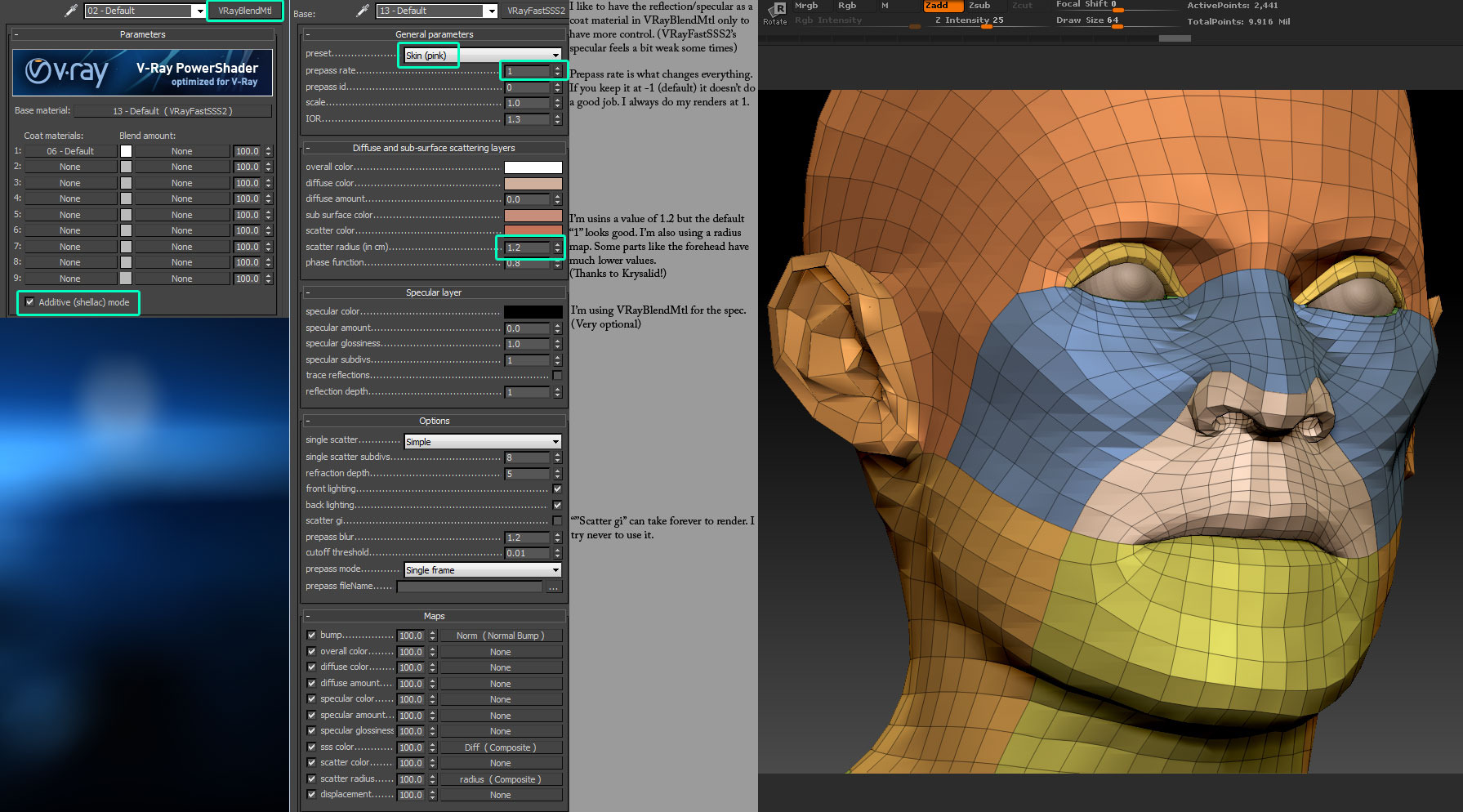Toggle the displacement map checkbox
Viewport: 1463px width, 812px height.
(x=311, y=794)
